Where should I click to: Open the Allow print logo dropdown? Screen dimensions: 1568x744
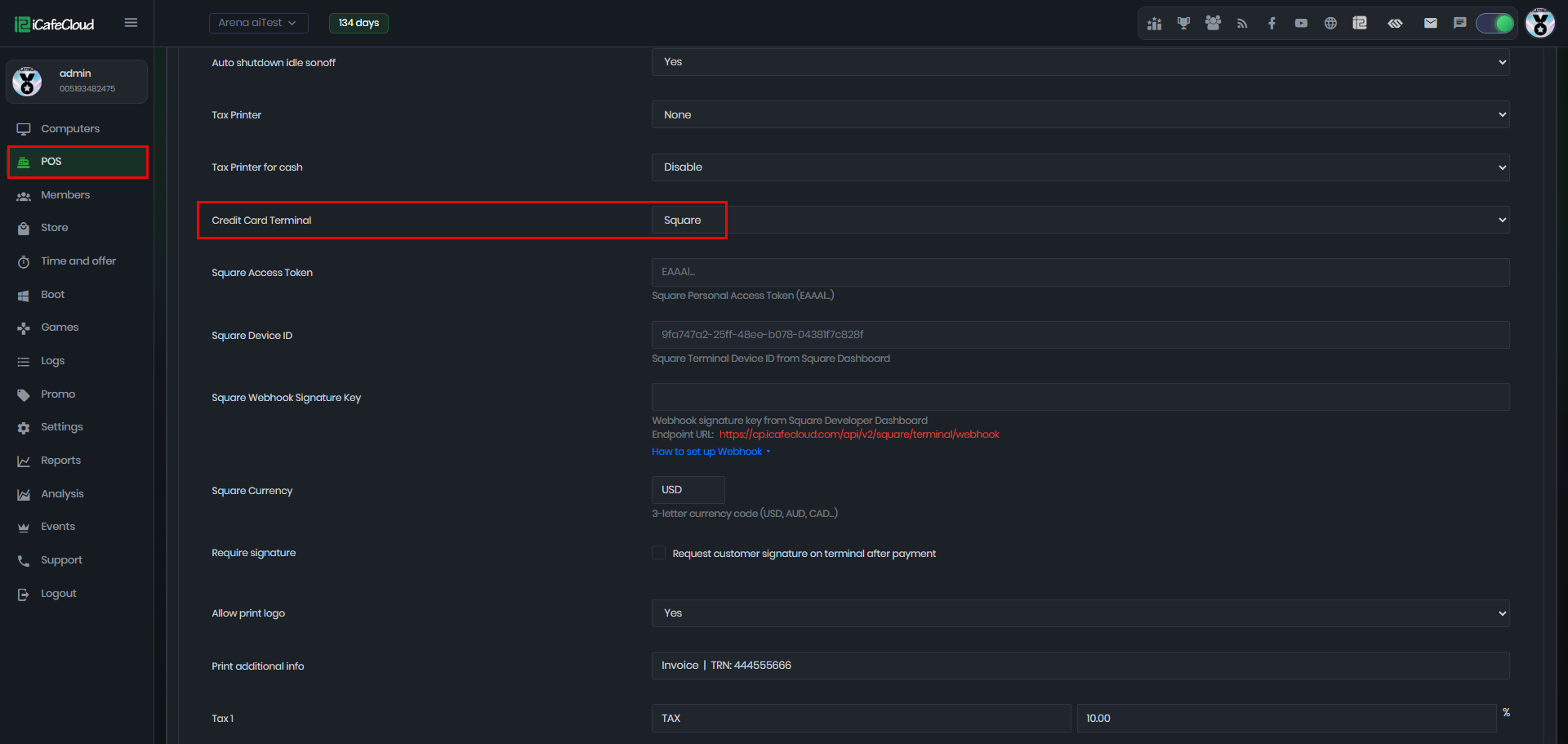pos(1080,613)
